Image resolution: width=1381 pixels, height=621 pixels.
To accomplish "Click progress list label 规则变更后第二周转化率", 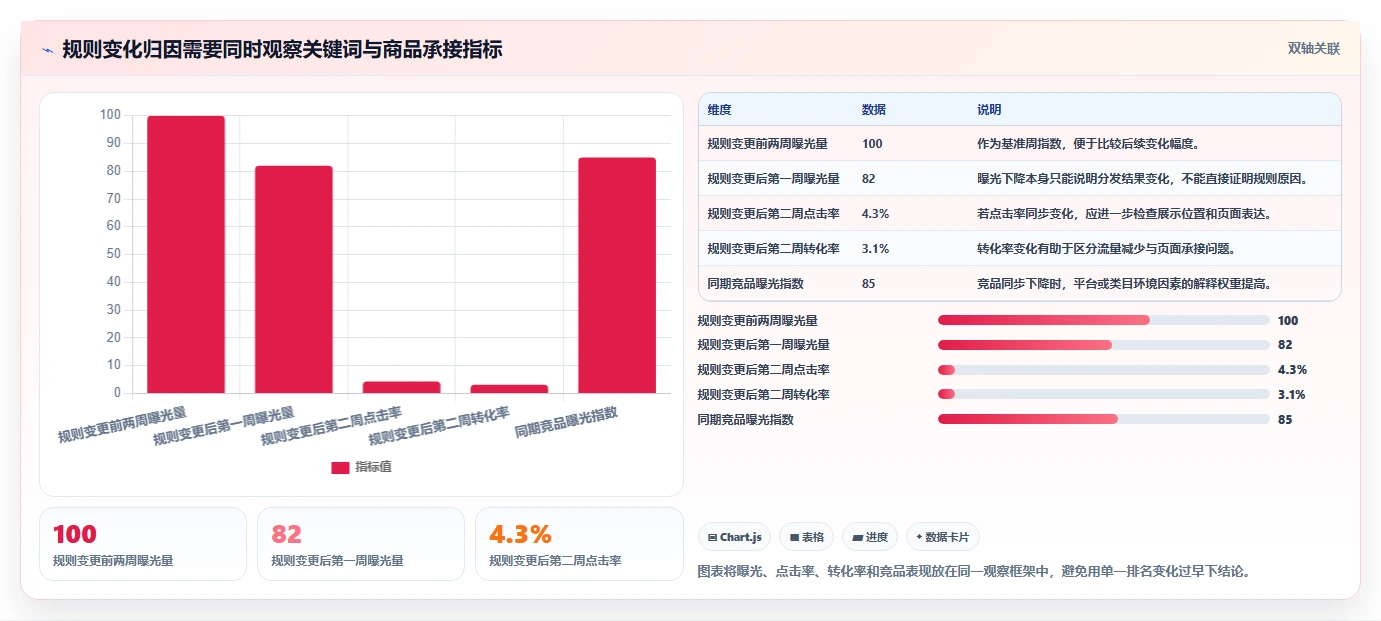I will pos(763,395).
